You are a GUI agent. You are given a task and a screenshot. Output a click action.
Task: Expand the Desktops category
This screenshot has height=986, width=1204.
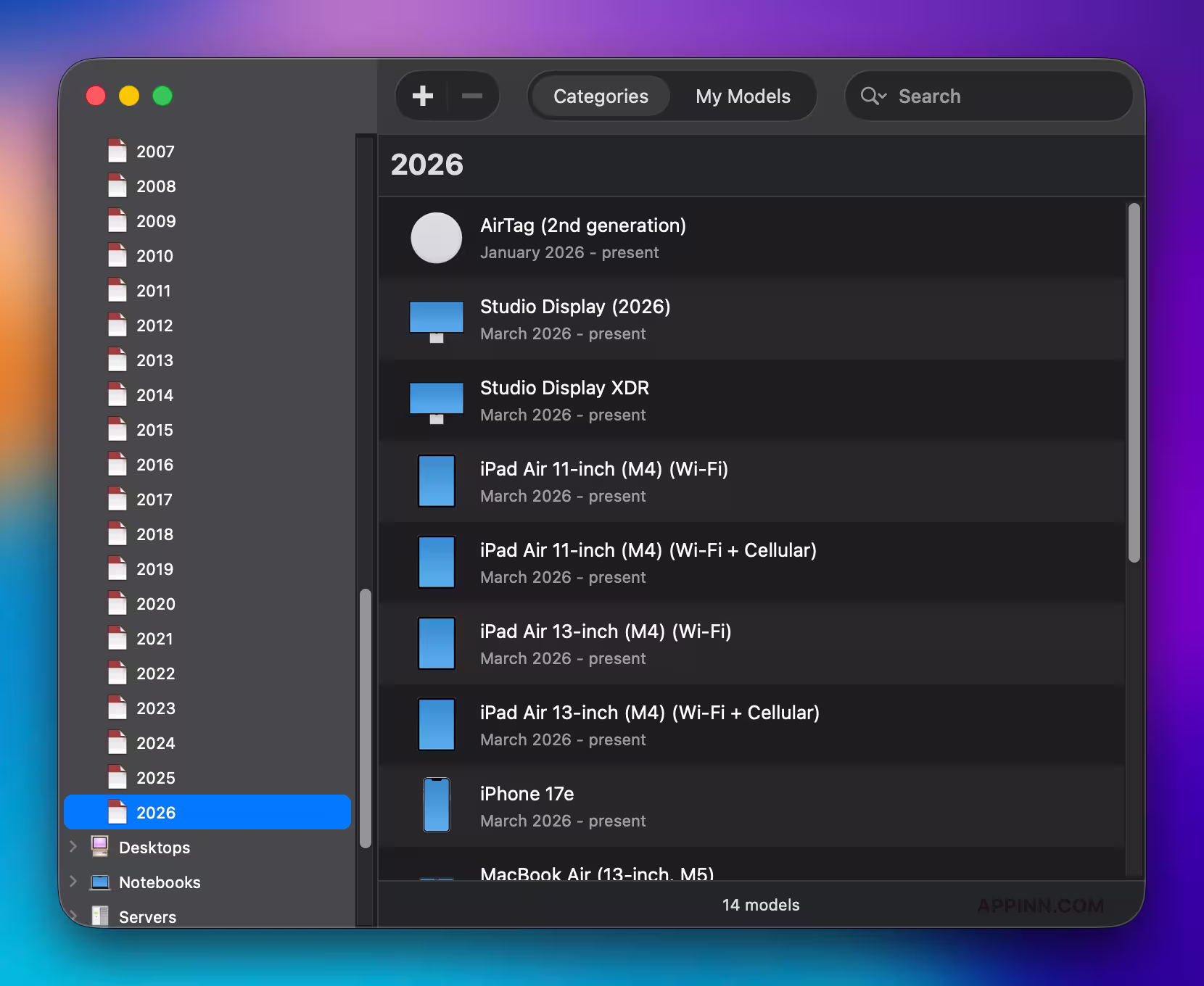click(73, 847)
